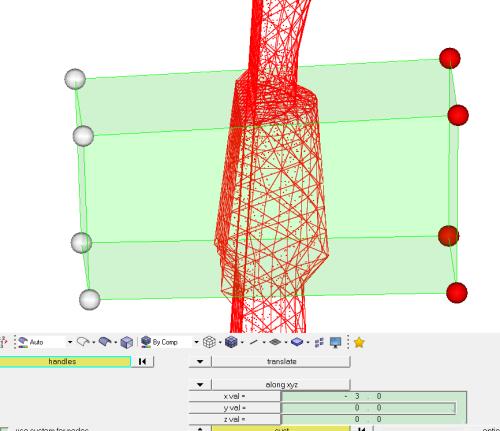Reset the handles selection with the rewind icon

tap(142, 361)
